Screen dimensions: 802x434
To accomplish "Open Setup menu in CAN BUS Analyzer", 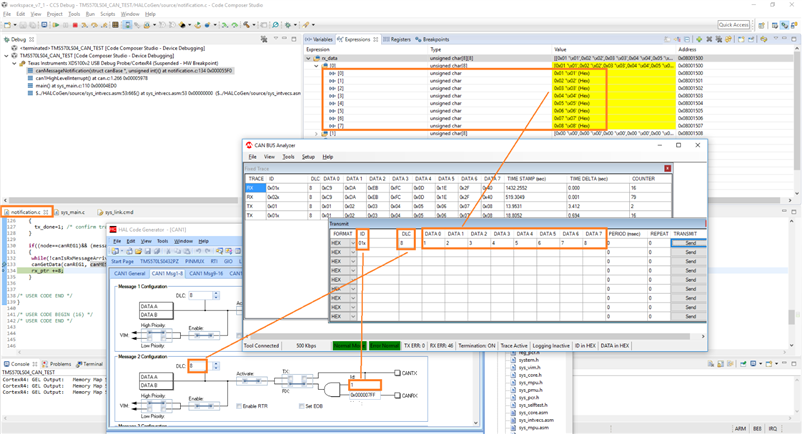I will (308, 157).
